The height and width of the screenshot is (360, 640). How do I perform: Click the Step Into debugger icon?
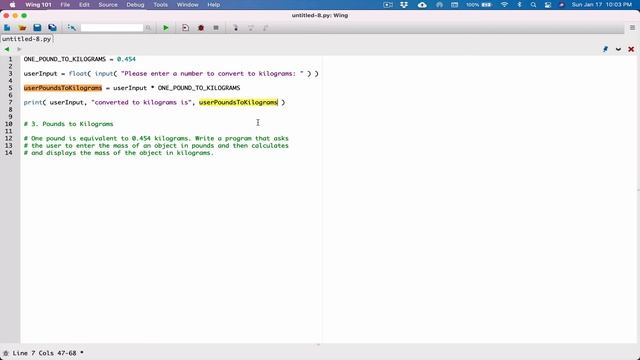pyautogui.click(x=236, y=28)
